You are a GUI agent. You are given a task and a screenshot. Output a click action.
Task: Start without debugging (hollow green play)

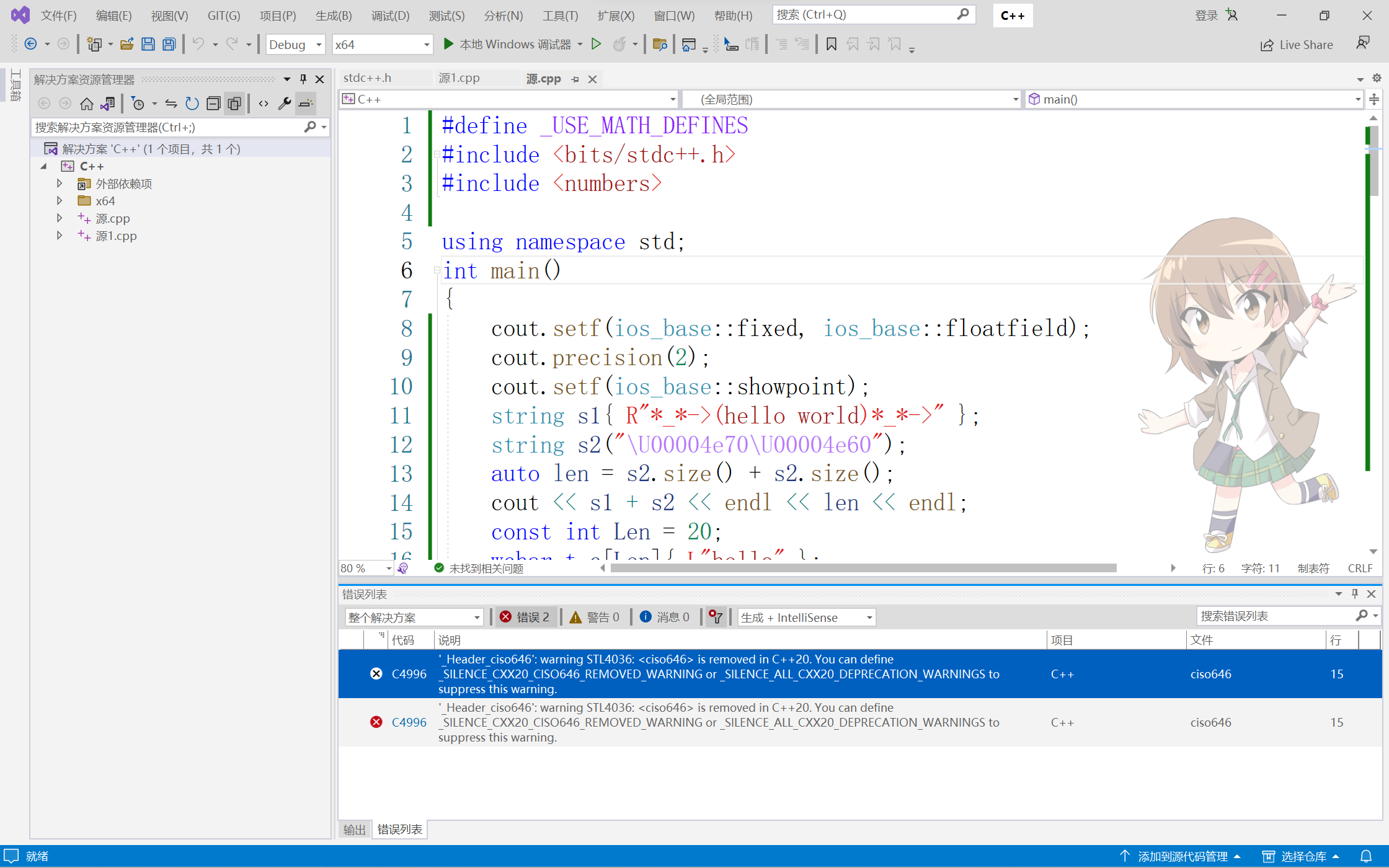click(596, 44)
